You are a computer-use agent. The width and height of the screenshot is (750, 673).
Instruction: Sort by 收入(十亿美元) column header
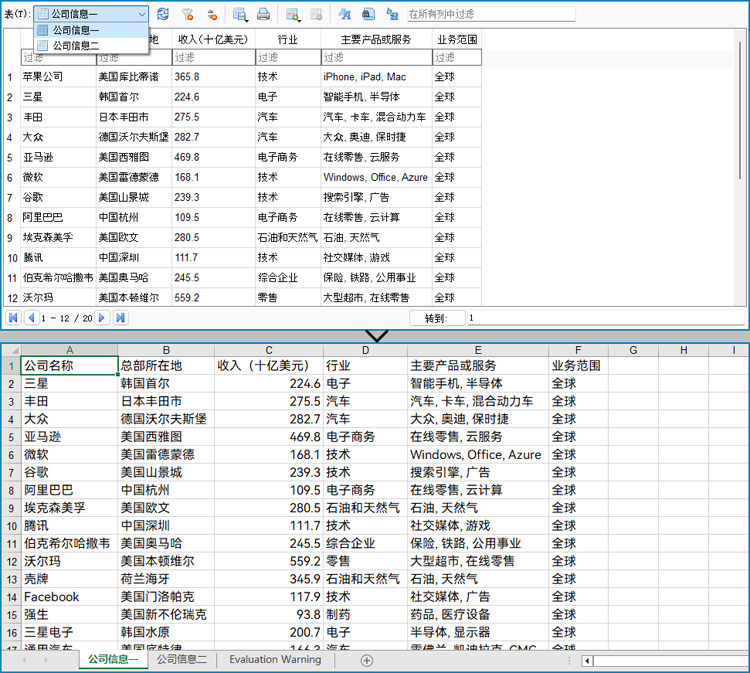pyautogui.click(x=213, y=39)
